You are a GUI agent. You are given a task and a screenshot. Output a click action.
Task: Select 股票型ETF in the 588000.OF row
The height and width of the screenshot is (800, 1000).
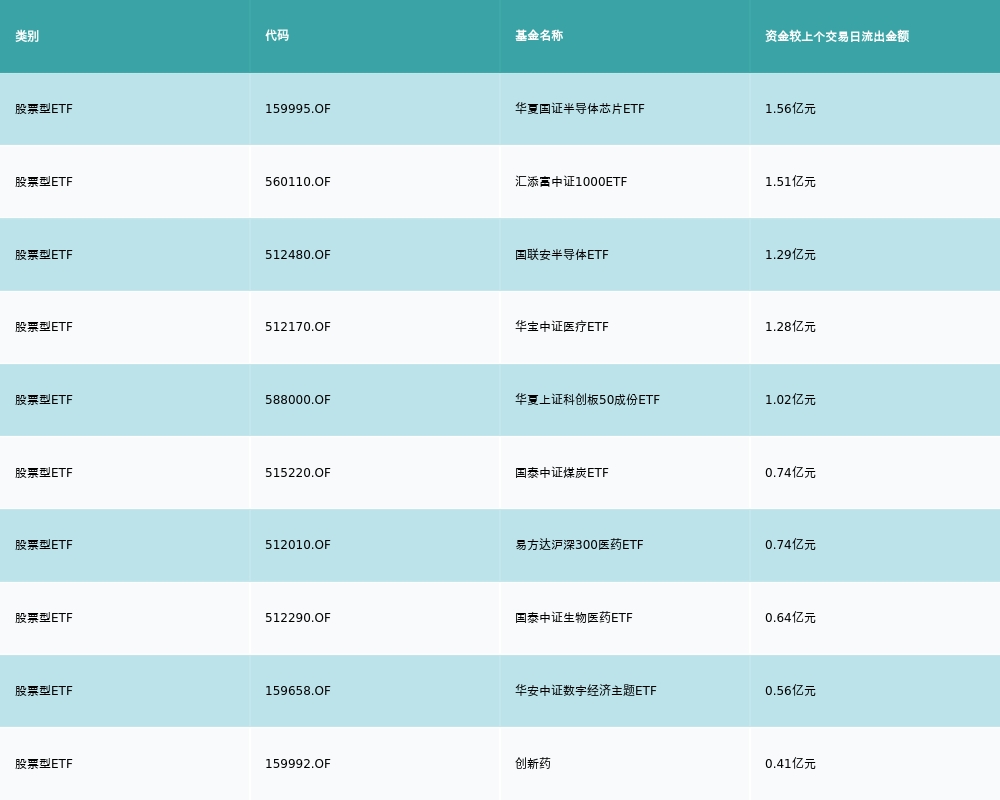click(x=44, y=400)
